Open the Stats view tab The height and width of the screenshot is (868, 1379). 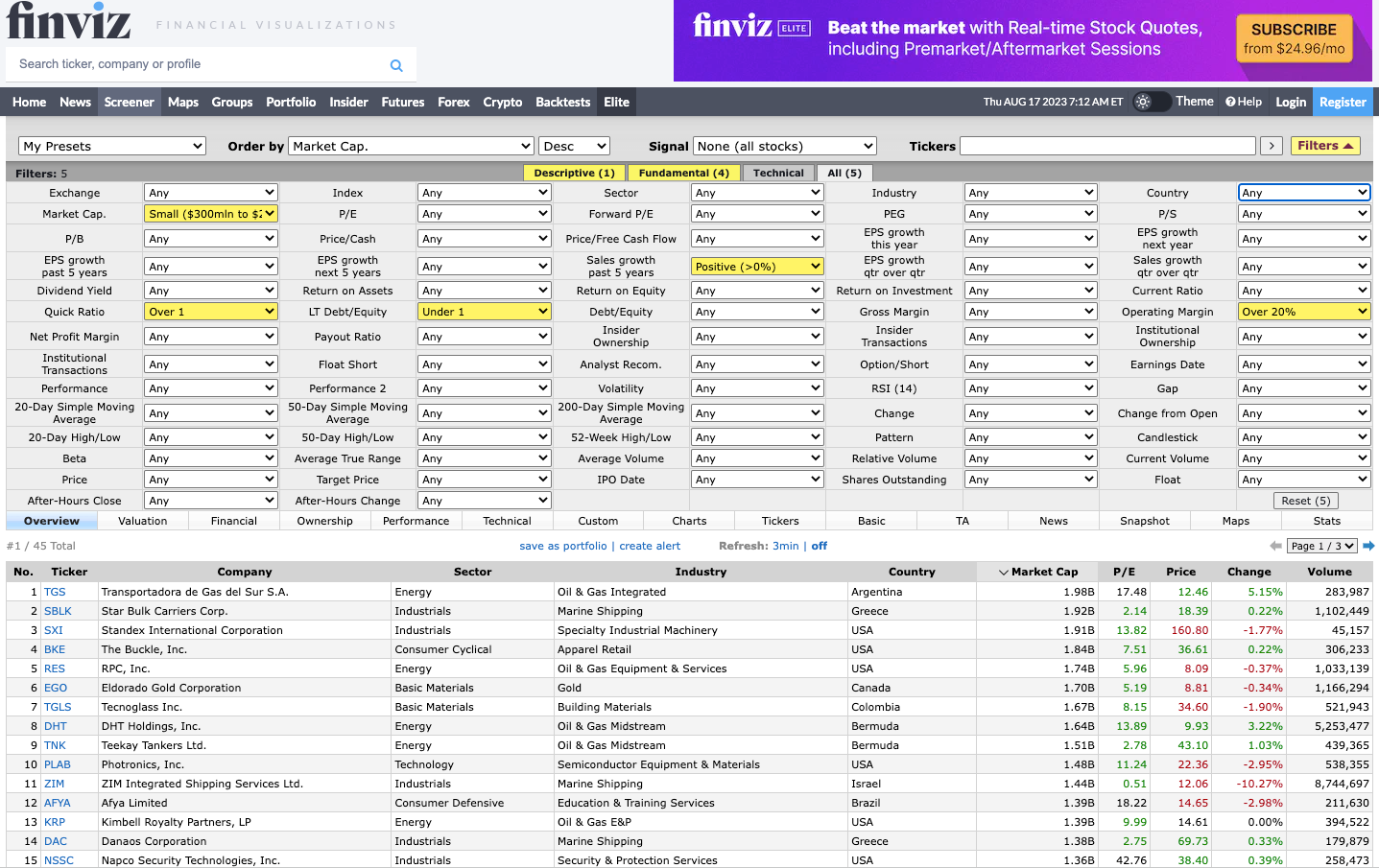click(x=1327, y=521)
